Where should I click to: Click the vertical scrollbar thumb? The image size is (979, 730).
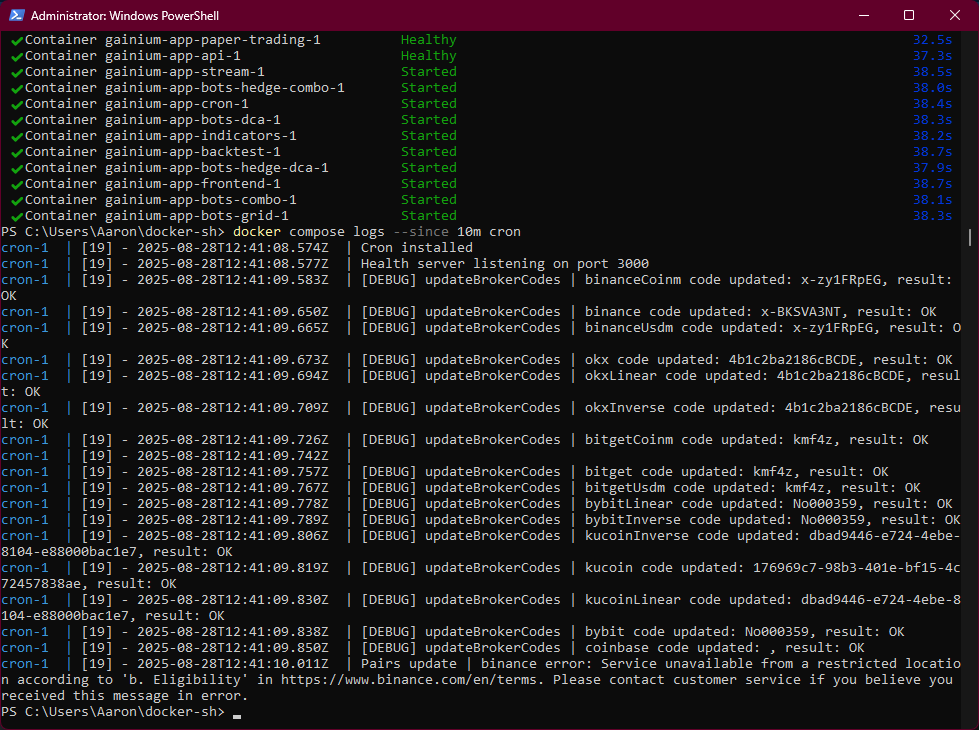[972, 237]
